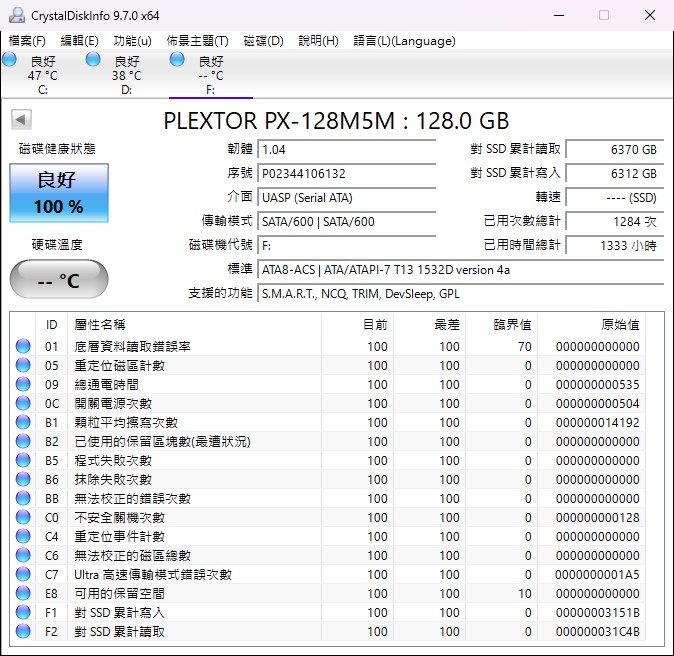674x656 pixels.
Task: Click power on hours value 1333 小時
Action: point(615,245)
